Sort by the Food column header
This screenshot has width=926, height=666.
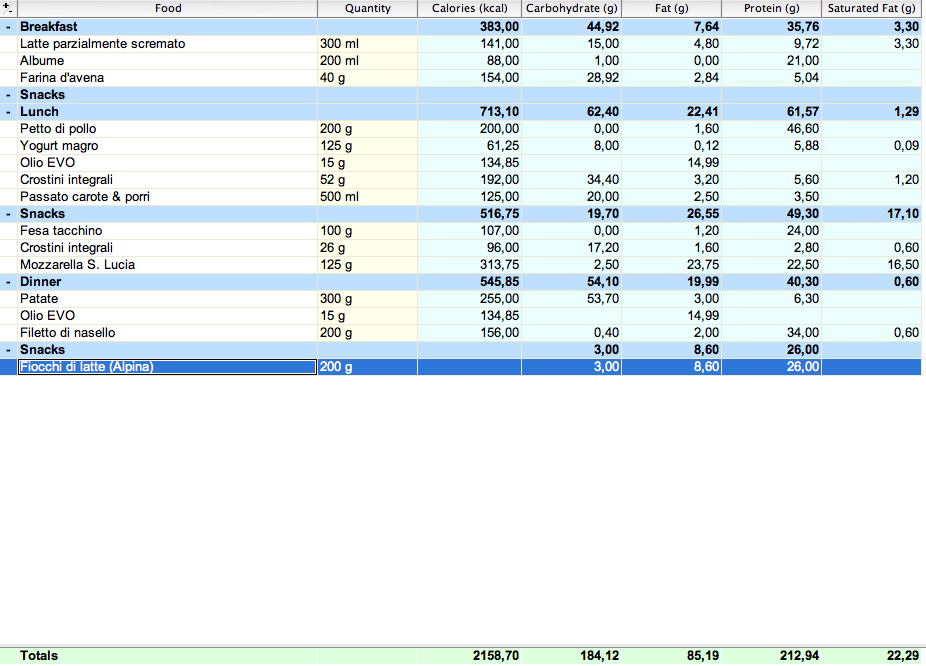tap(168, 8)
